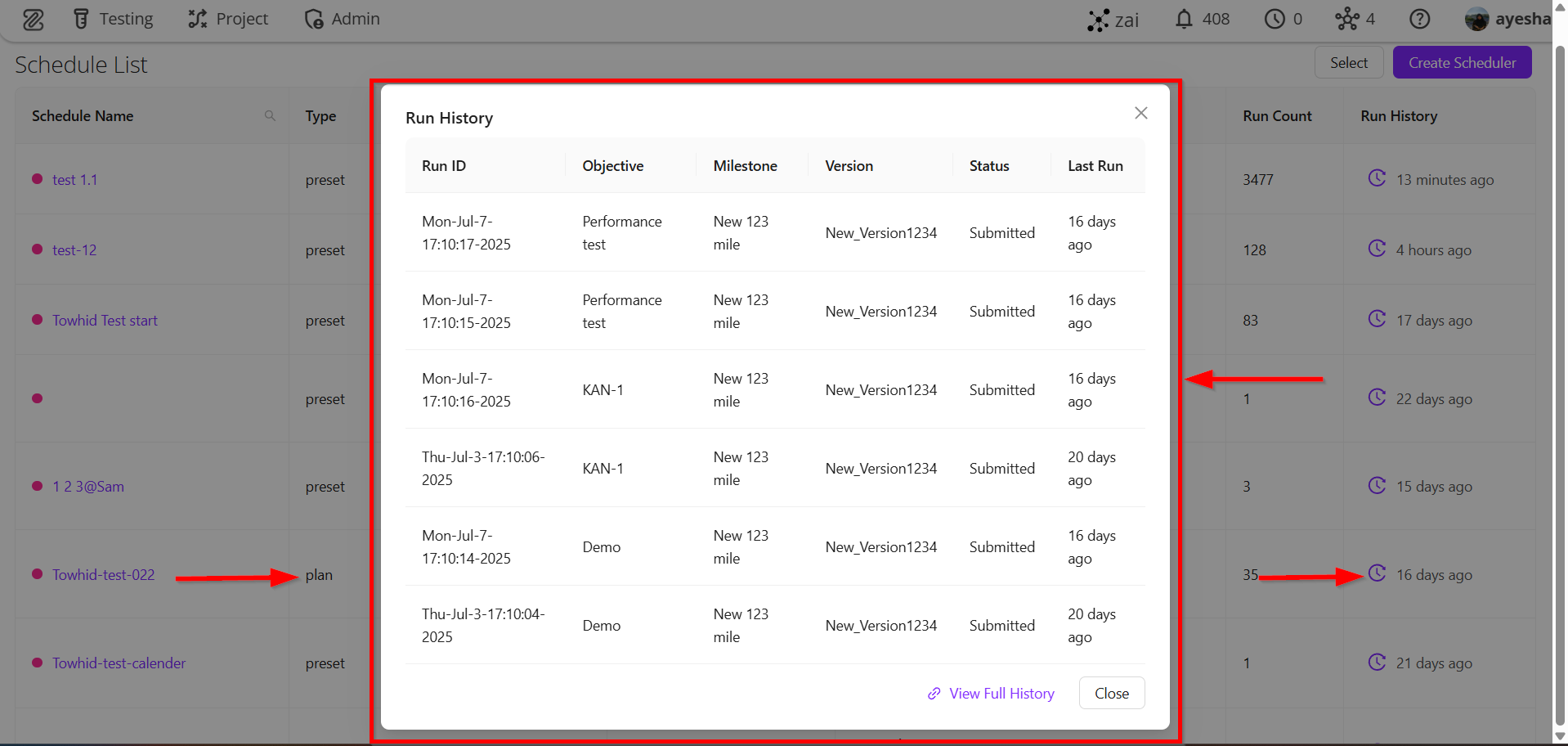Open the Project menu
The width and height of the screenshot is (1568, 746).
pyautogui.click(x=228, y=19)
